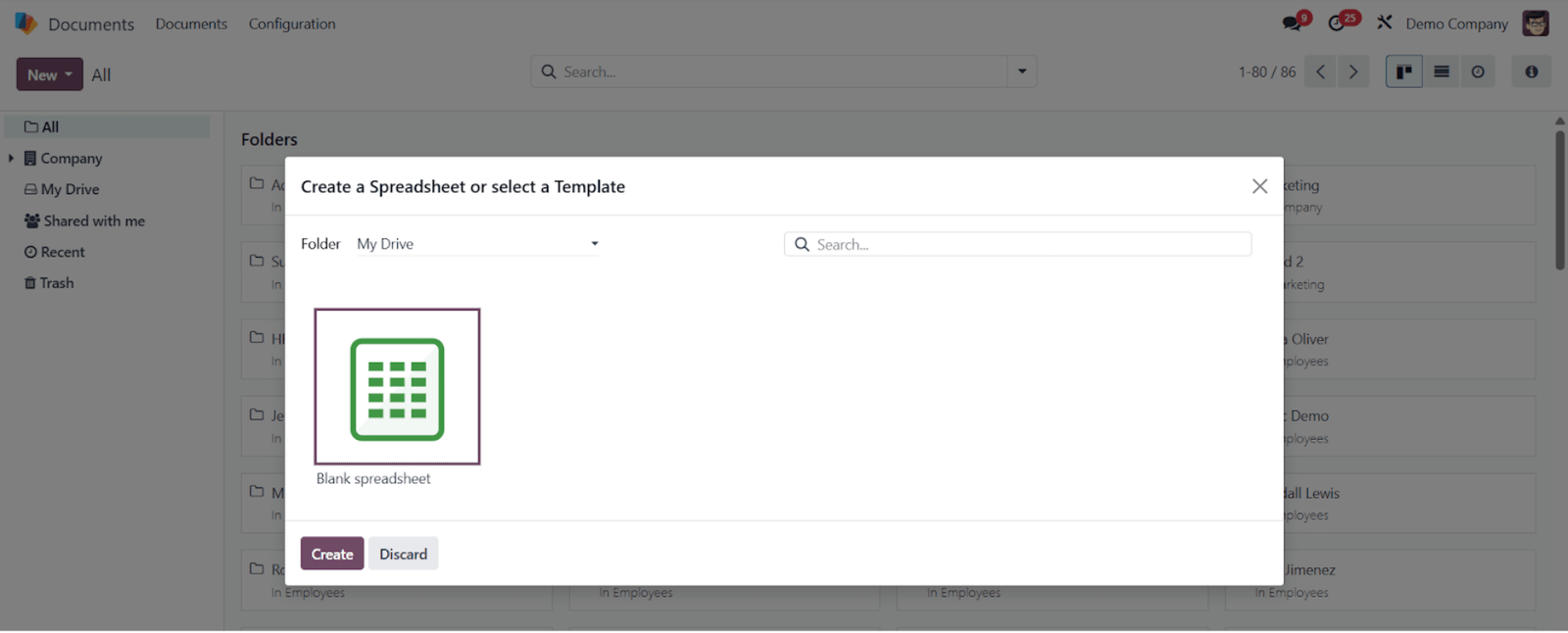This screenshot has height=633, width=1568.
Task: Switch to kanban view icon
Action: (1403, 72)
